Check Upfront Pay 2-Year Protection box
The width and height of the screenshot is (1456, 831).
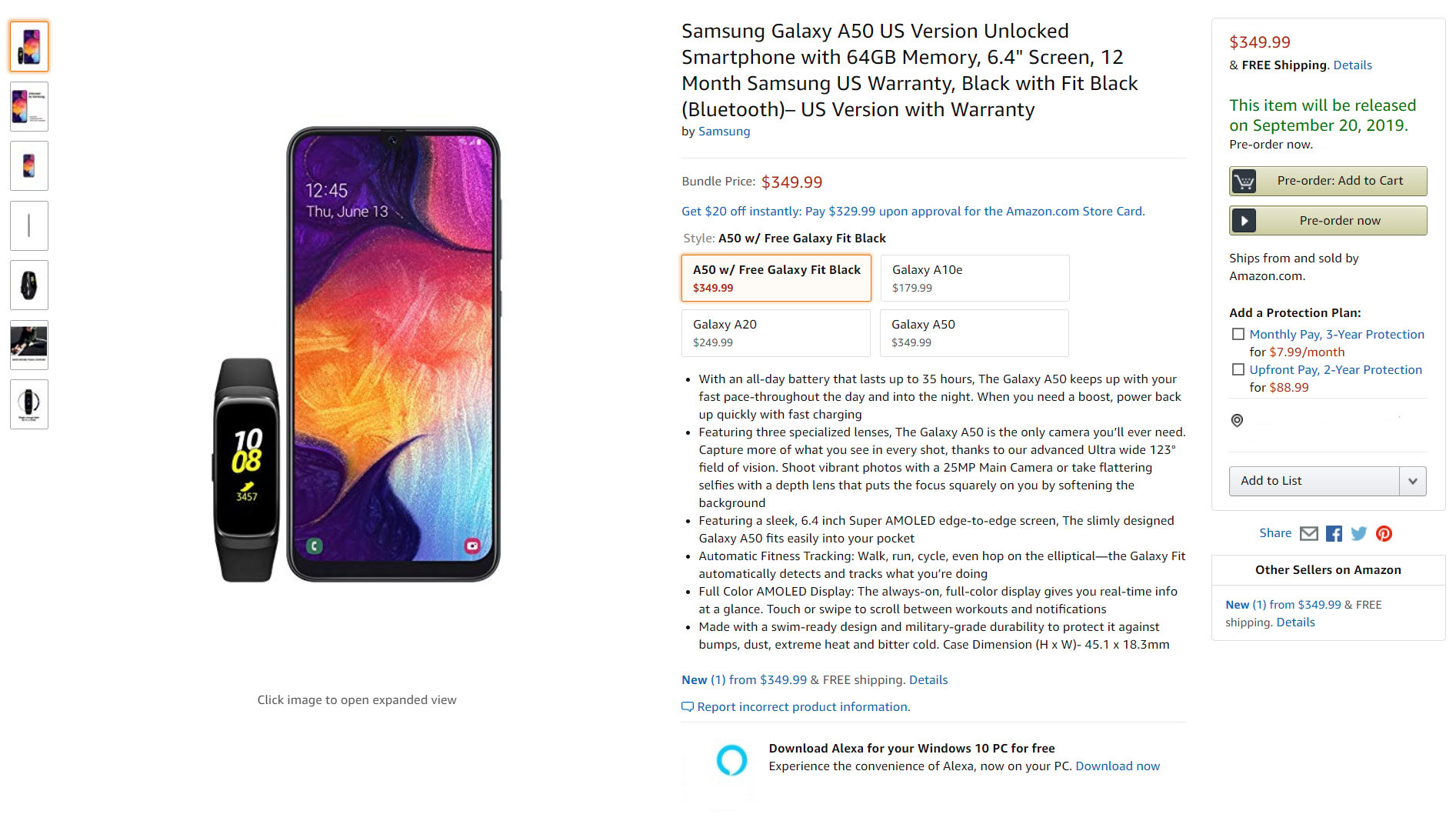coord(1238,369)
